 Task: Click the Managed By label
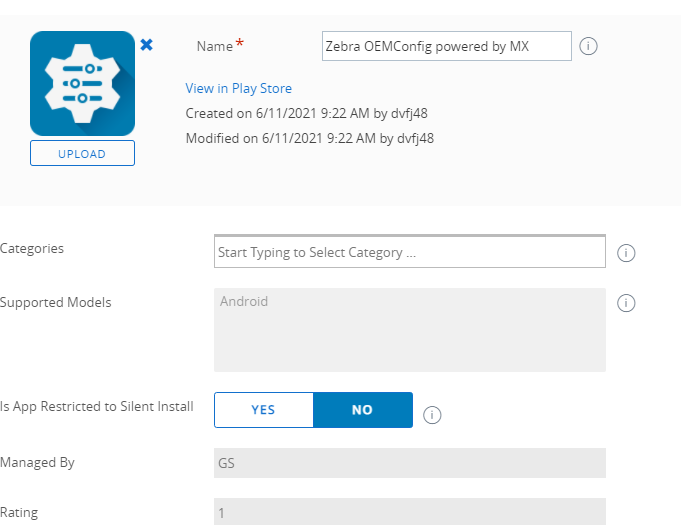click(x=37, y=462)
